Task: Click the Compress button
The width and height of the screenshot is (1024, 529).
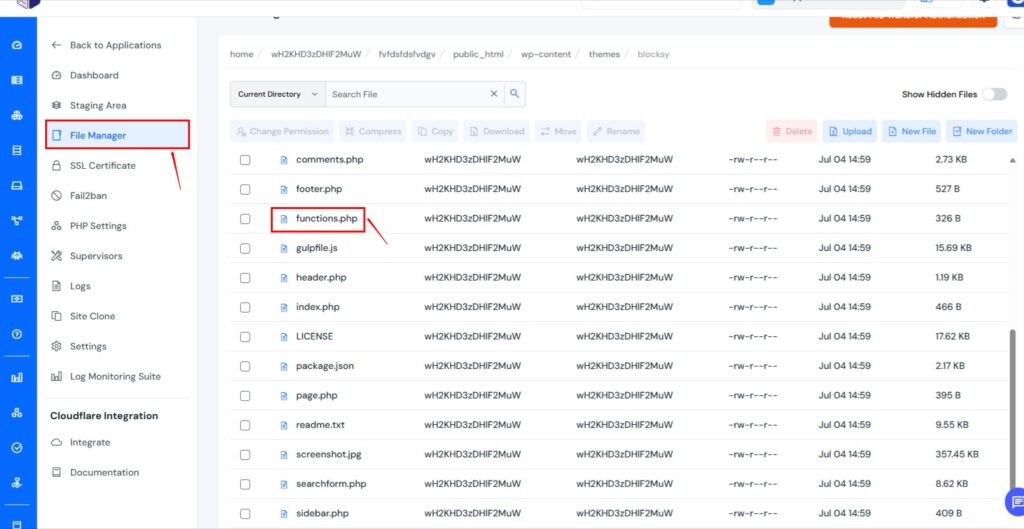Action: (x=373, y=131)
